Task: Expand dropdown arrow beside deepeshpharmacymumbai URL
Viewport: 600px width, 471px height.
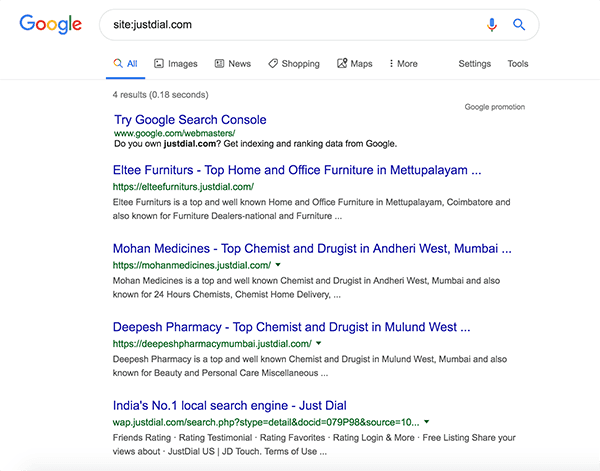Action: pyautogui.click(x=319, y=343)
